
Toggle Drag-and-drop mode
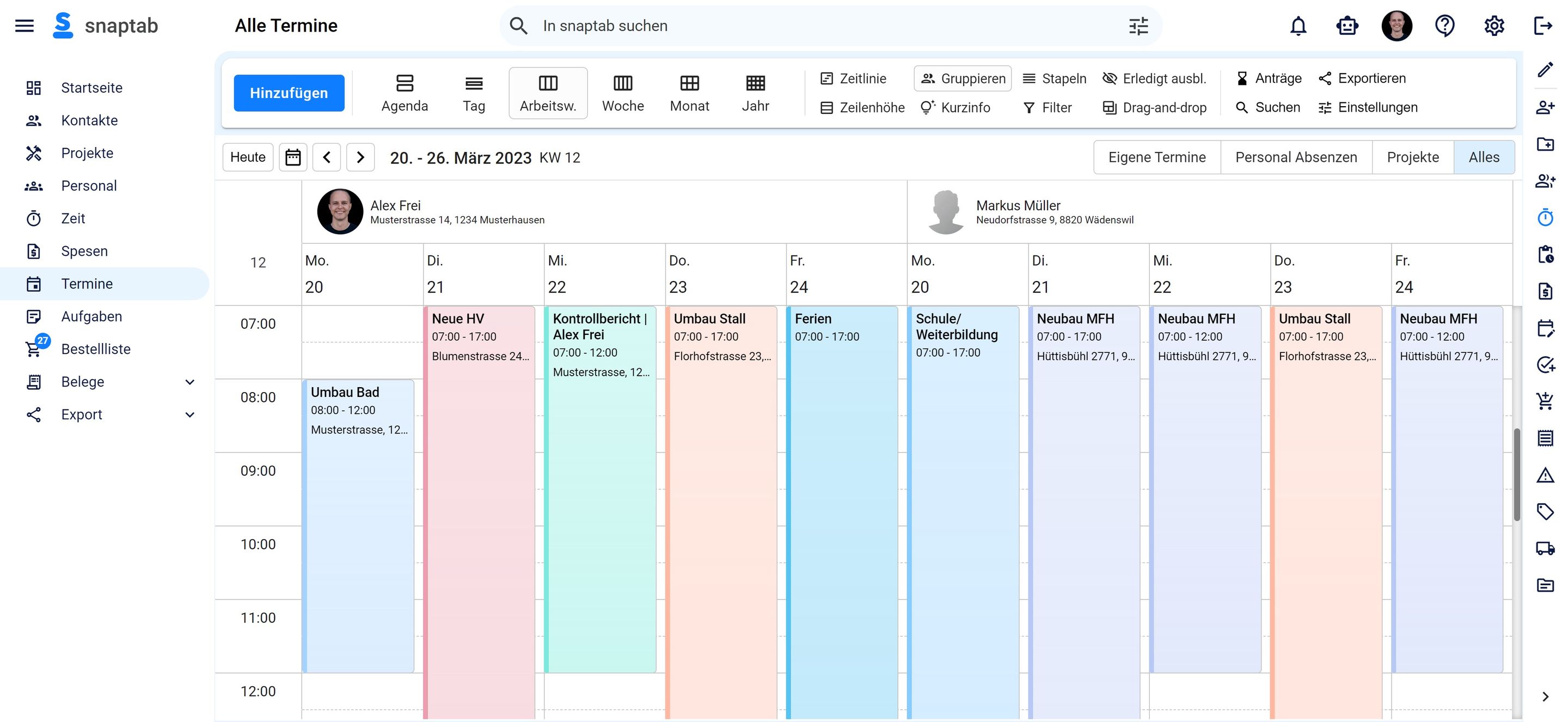(x=1154, y=108)
